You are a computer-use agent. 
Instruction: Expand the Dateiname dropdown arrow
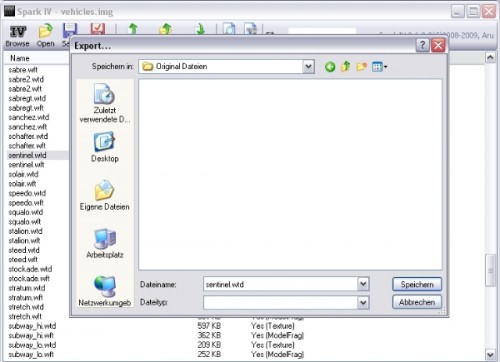(363, 284)
